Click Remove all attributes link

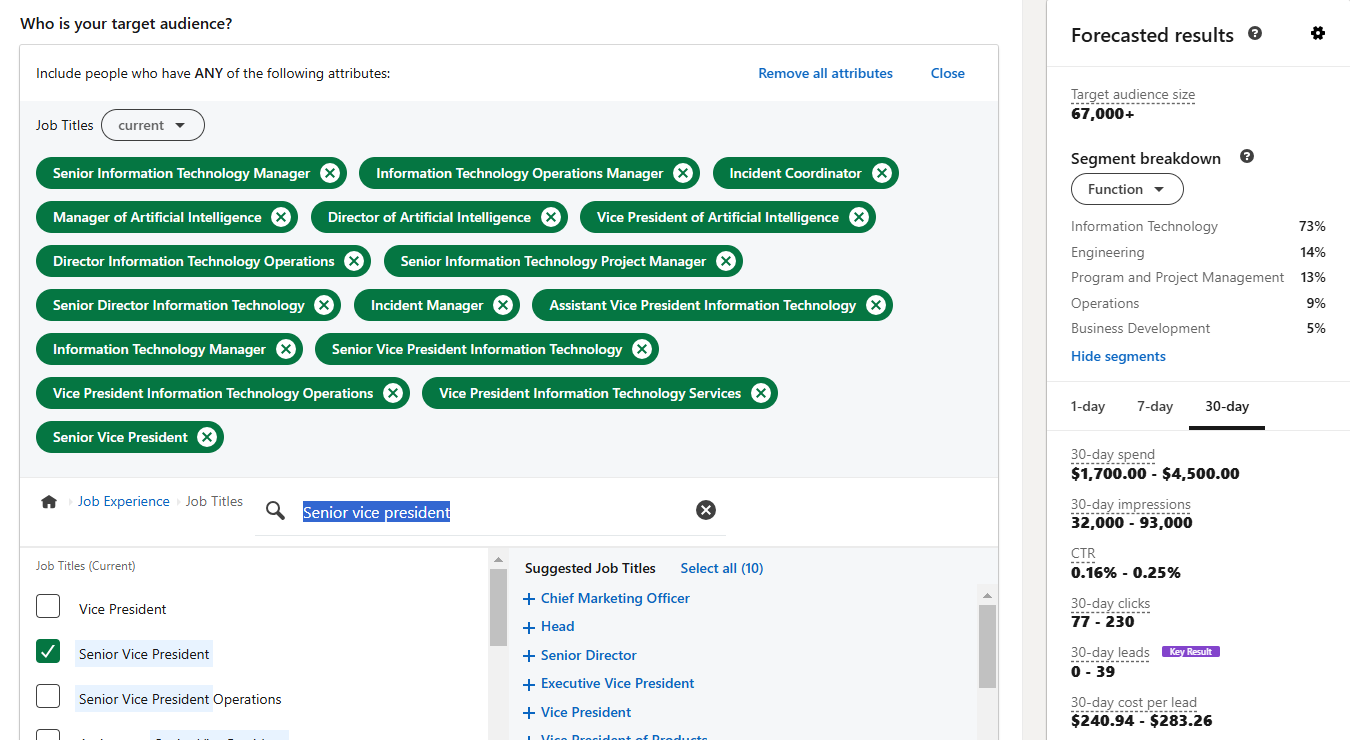pyautogui.click(x=825, y=73)
